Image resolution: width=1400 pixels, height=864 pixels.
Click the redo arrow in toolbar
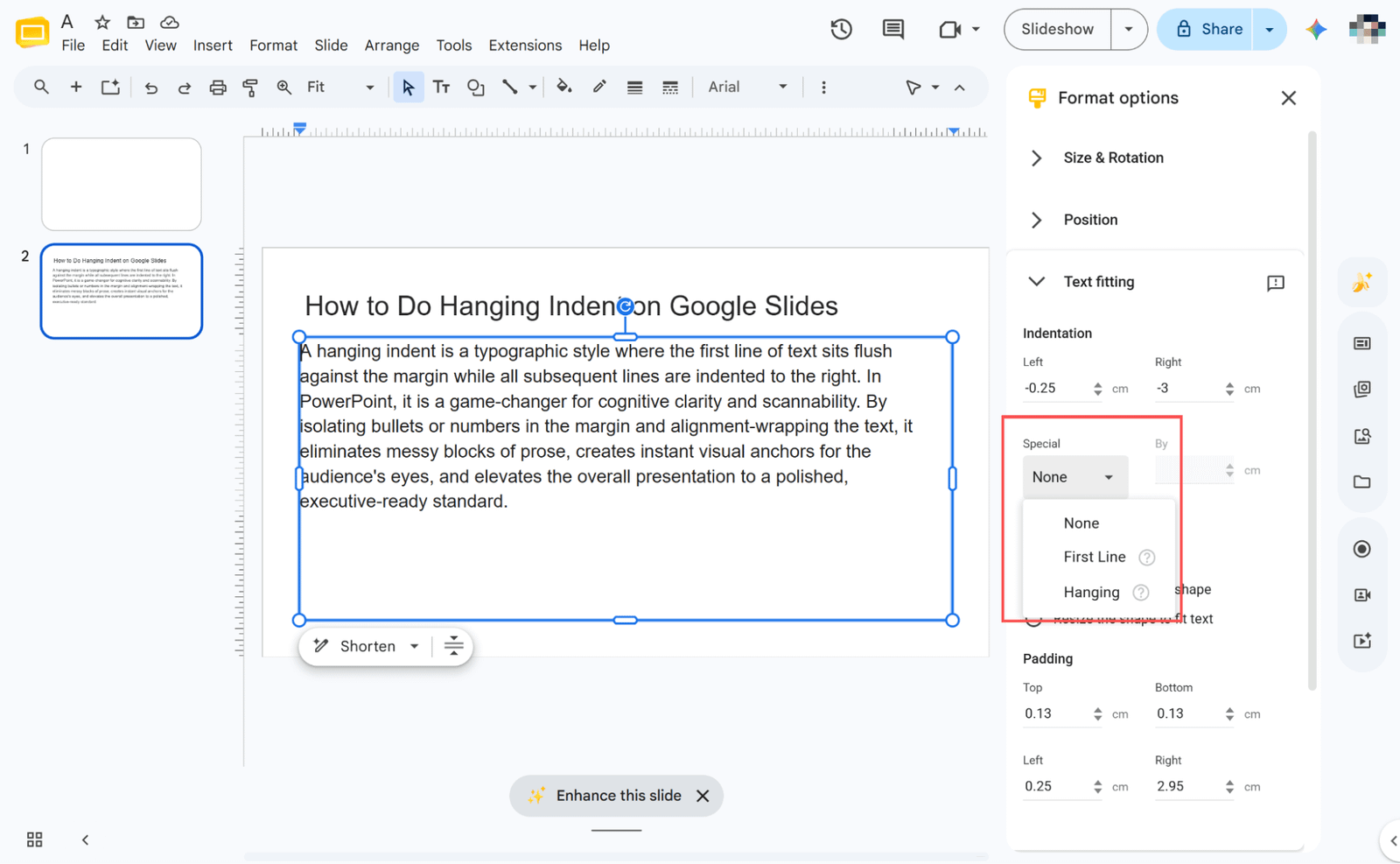[184, 88]
